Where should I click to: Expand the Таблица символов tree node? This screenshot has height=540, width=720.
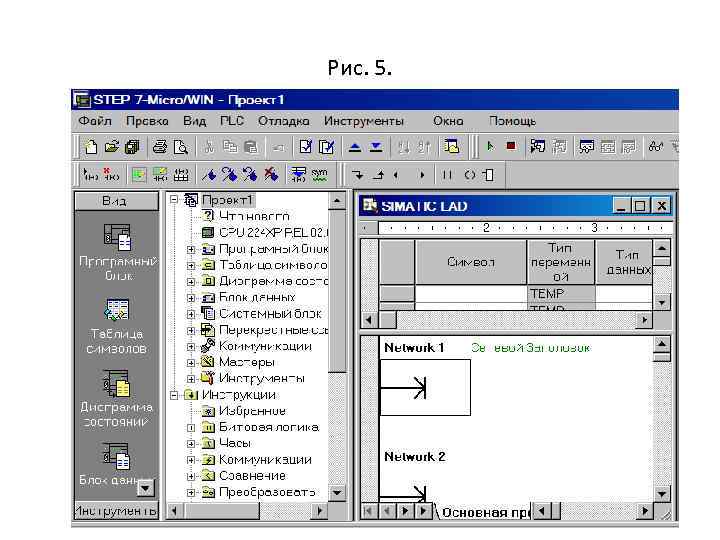pos(191,265)
